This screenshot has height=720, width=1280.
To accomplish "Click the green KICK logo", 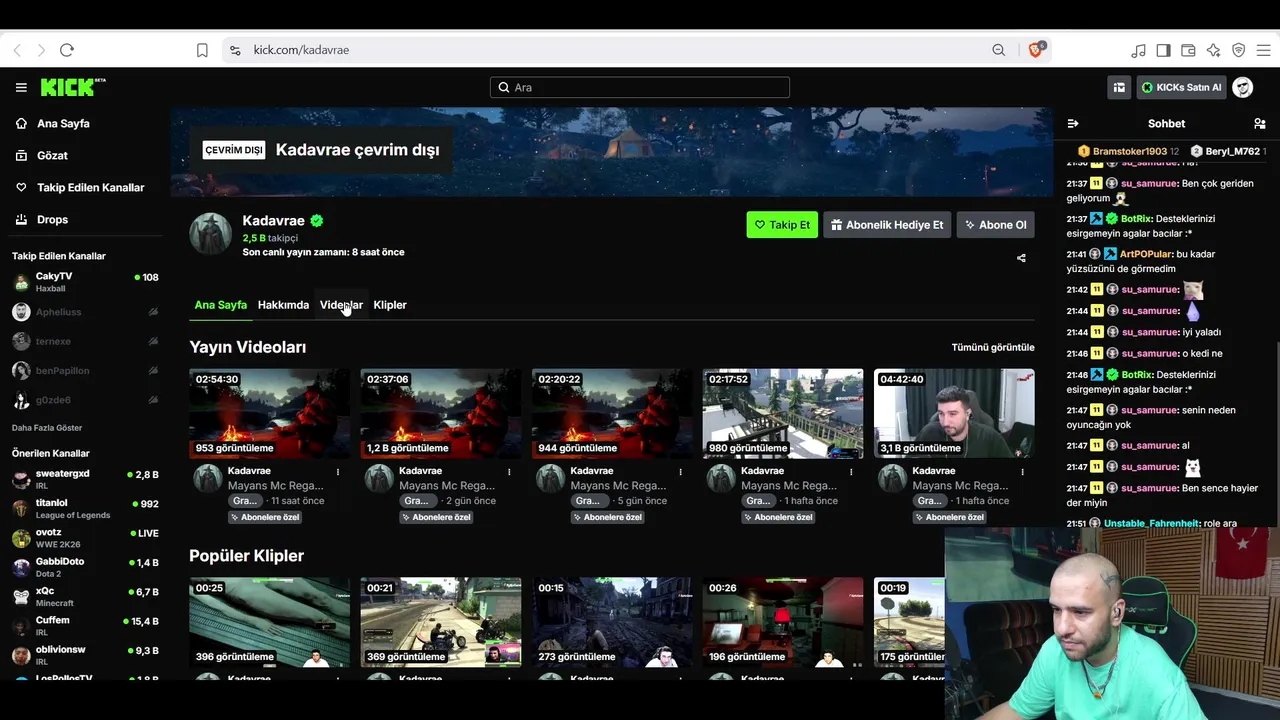I will pyautogui.click(x=73, y=87).
